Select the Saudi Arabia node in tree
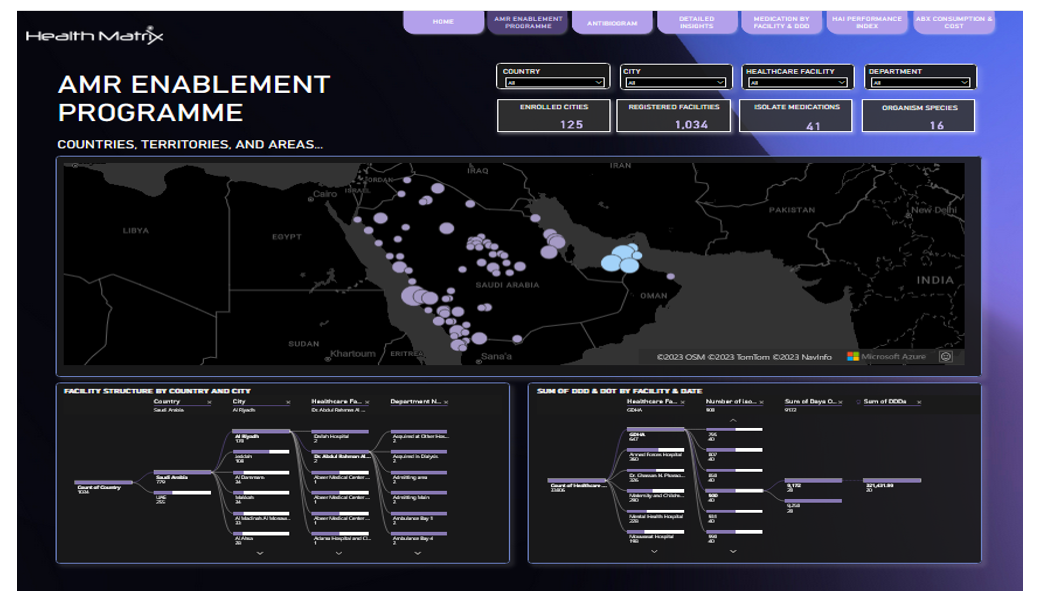Viewport: 1041px width, 602px height. coord(173,478)
